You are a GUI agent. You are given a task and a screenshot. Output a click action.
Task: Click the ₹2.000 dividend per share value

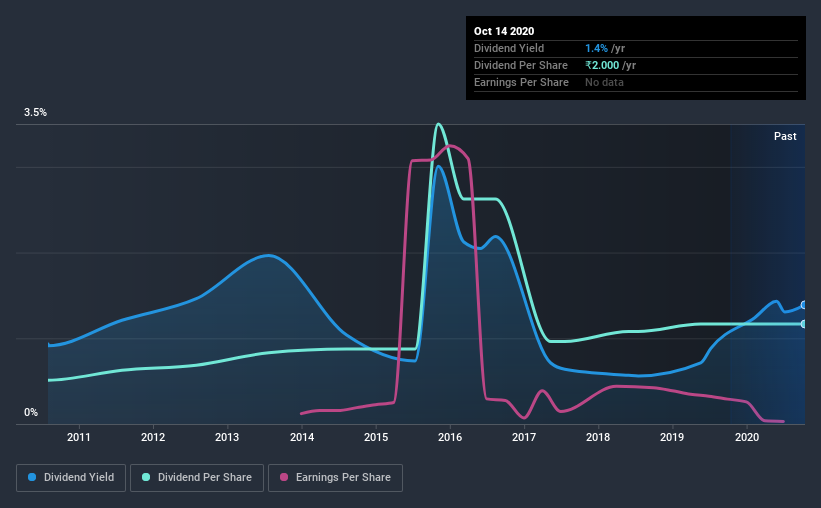[x=602, y=65]
